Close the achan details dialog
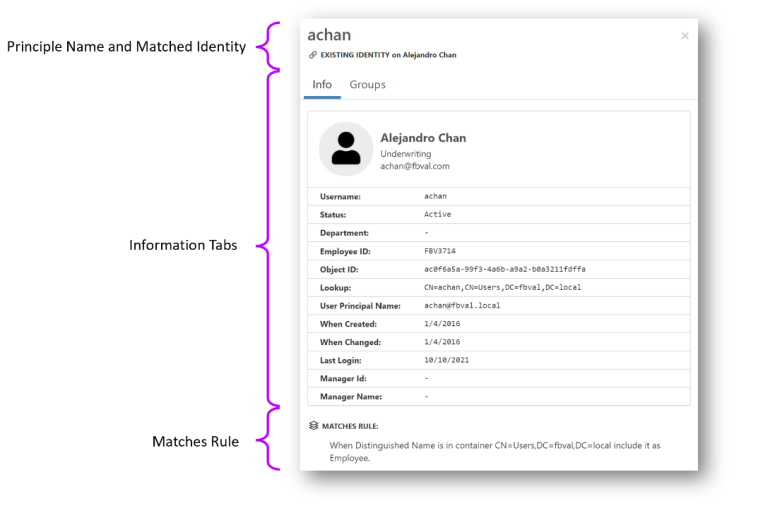The height and width of the screenshot is (520, 758). 685,36
